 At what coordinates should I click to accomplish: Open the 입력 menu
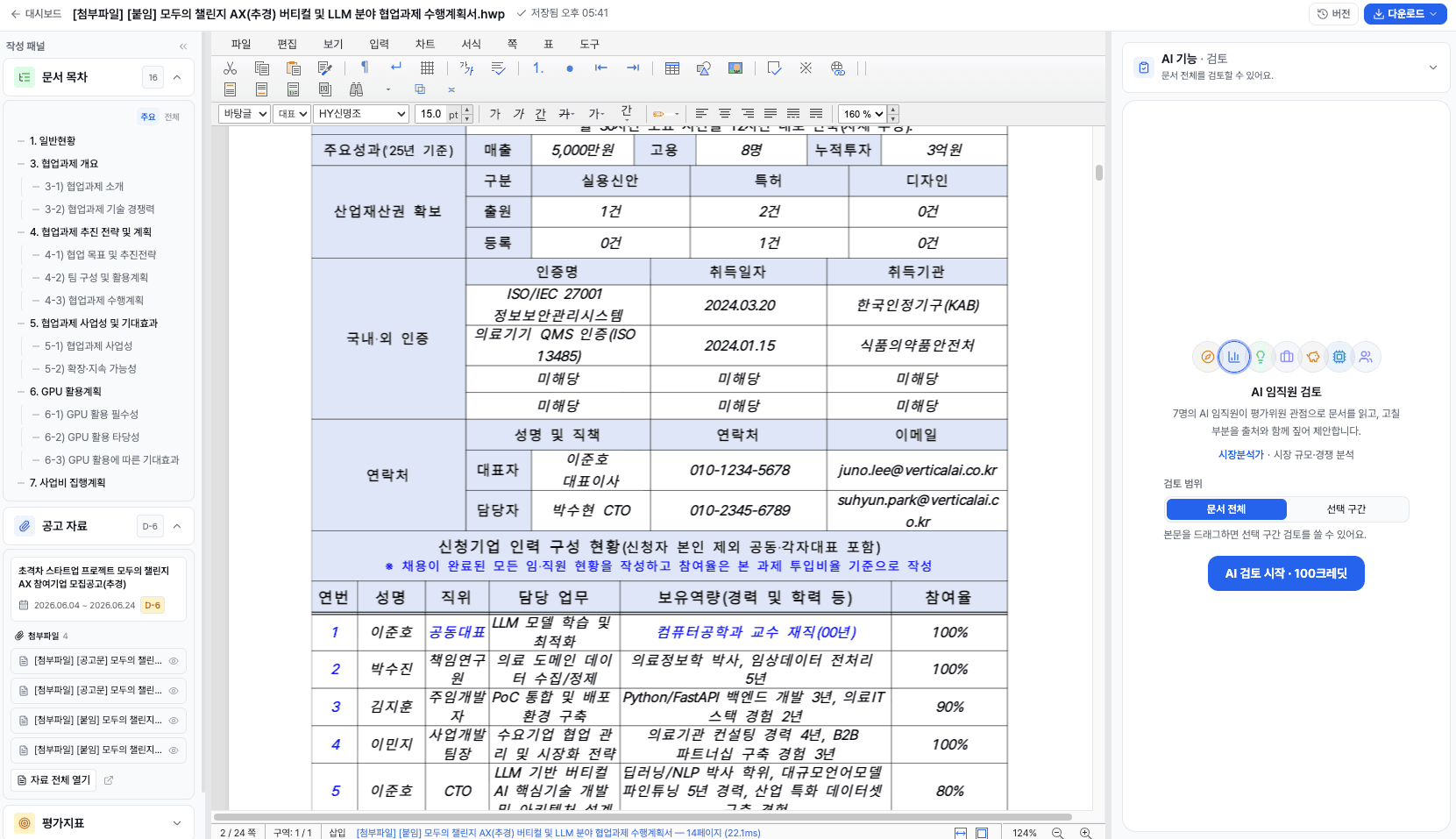pyautogui.click(x=379, y=44)
